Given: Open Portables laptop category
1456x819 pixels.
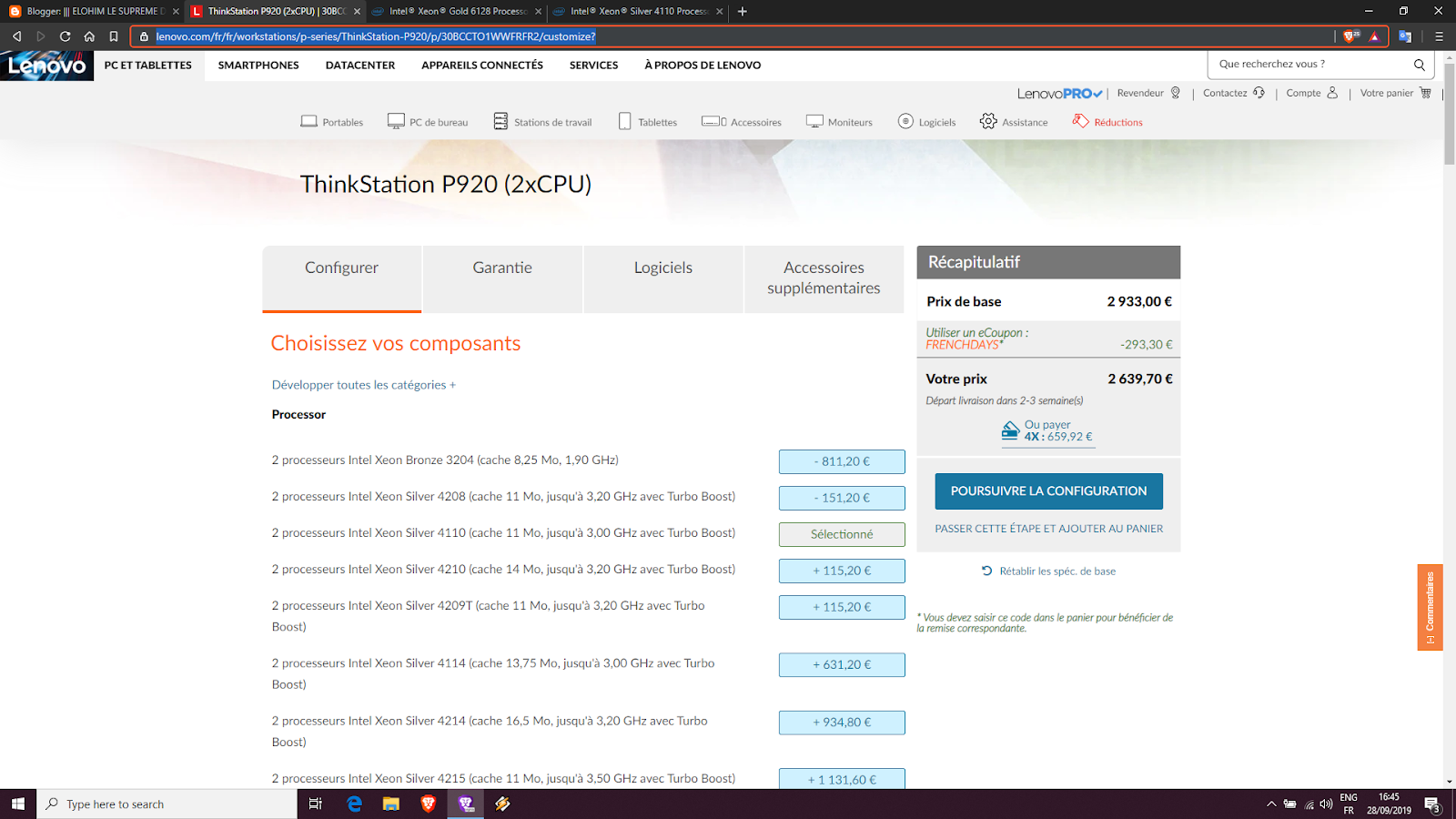Looking at the screenshot, I should pyautogui.click(x=332, y=122).
